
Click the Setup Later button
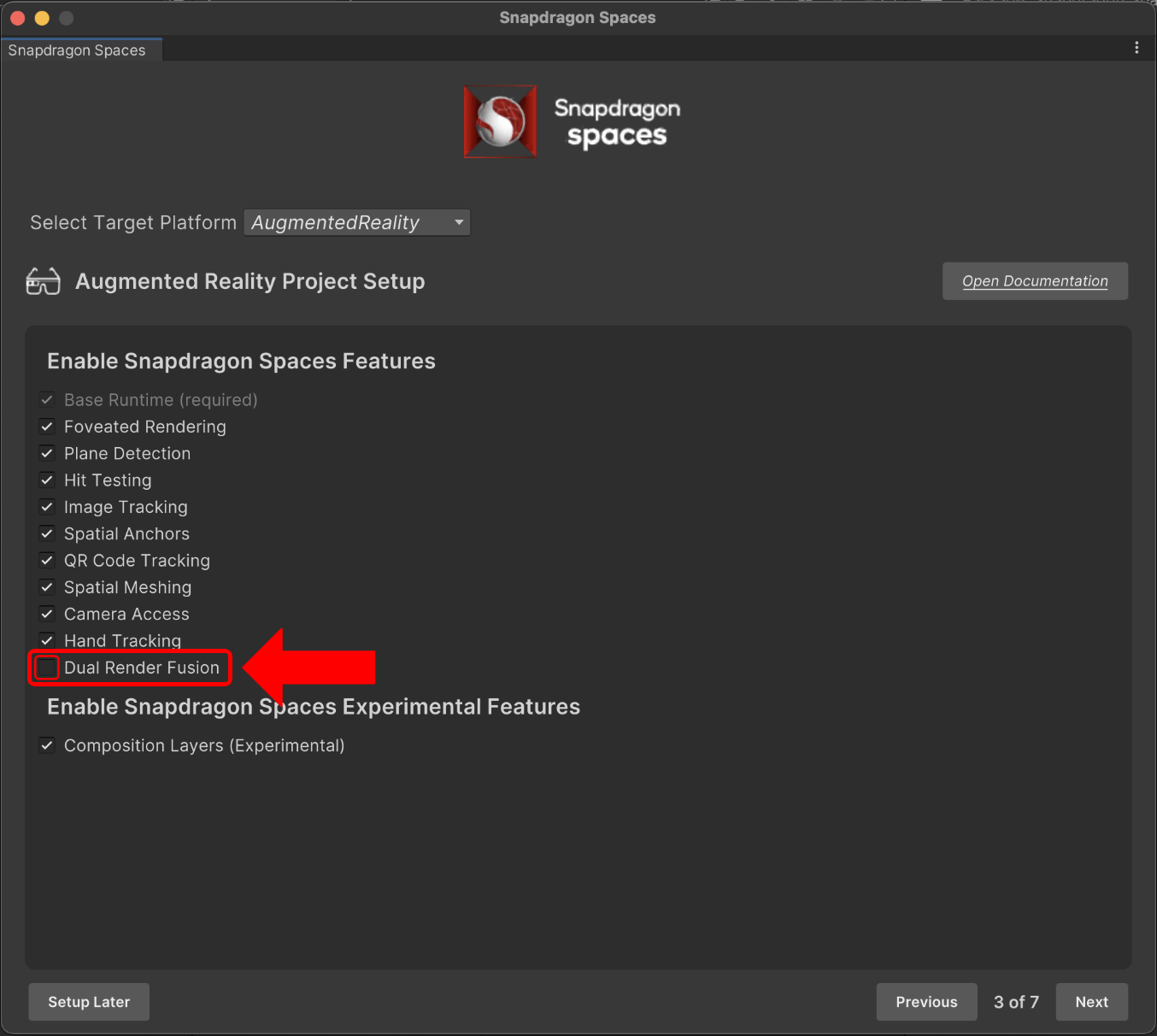point(89,1002)
